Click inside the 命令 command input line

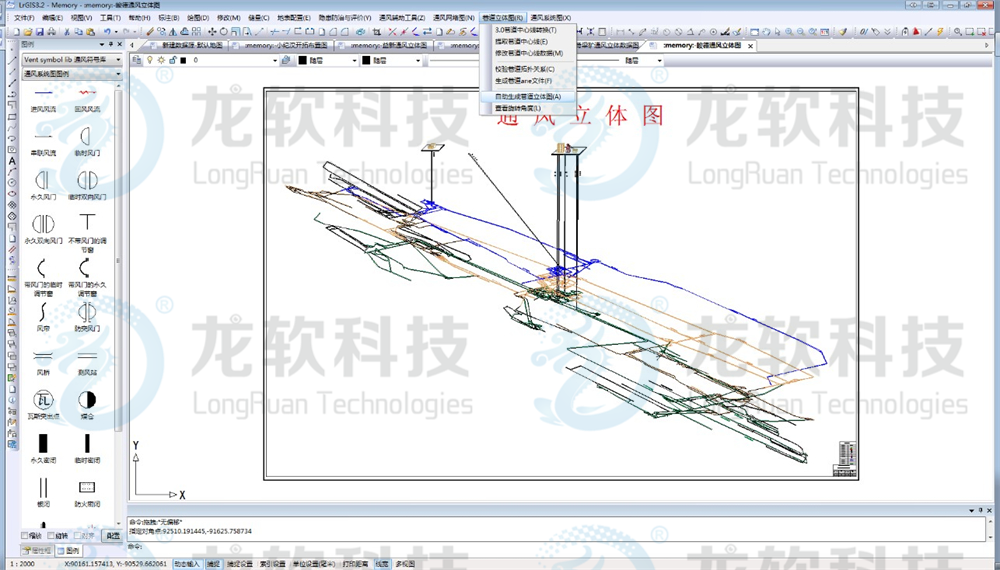tap(500, 546)
